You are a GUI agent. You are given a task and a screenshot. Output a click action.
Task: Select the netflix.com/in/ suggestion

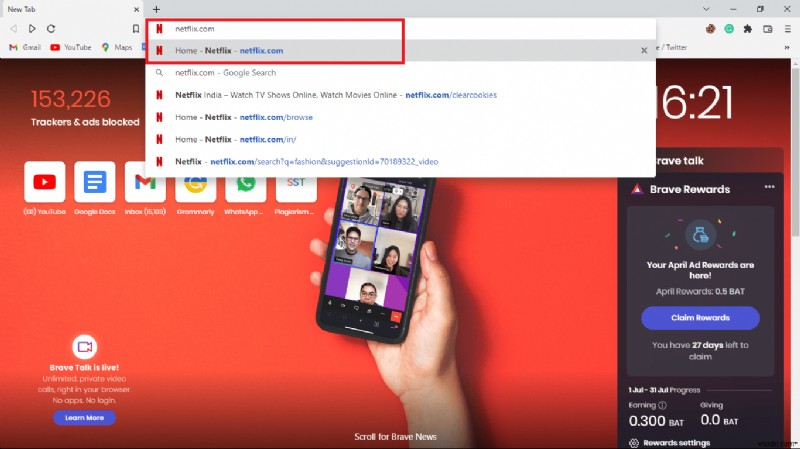click(401, 139)
